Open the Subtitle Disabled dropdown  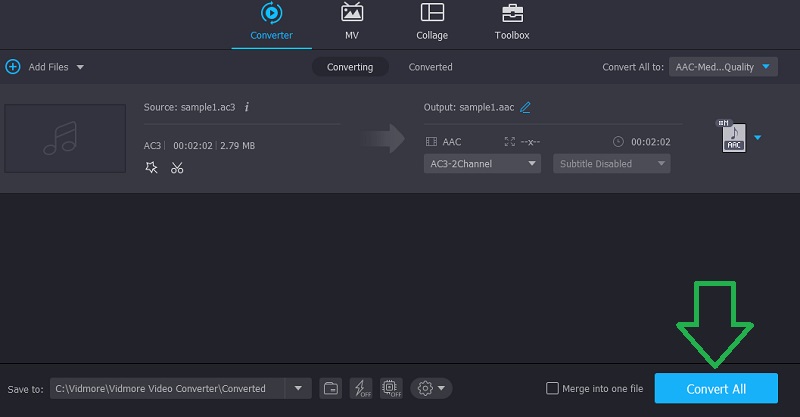click(611, 163)
